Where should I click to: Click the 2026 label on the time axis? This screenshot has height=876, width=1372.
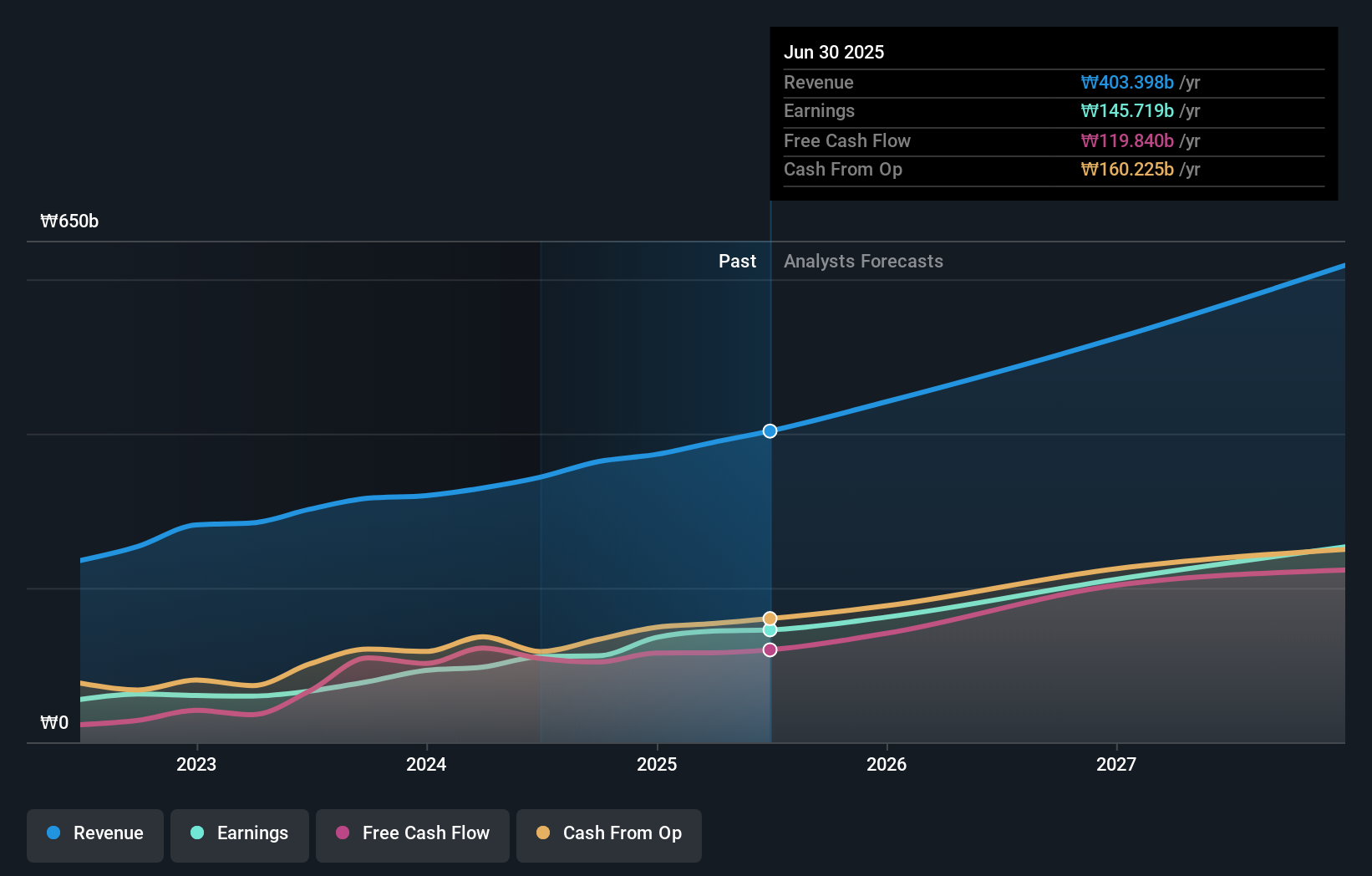click(887, 764)
